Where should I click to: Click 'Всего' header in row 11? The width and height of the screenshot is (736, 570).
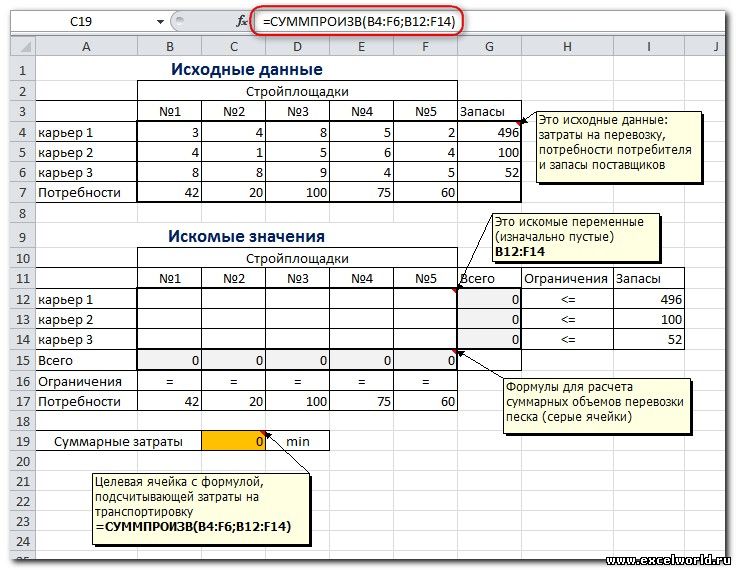click(x=489, y=278)
